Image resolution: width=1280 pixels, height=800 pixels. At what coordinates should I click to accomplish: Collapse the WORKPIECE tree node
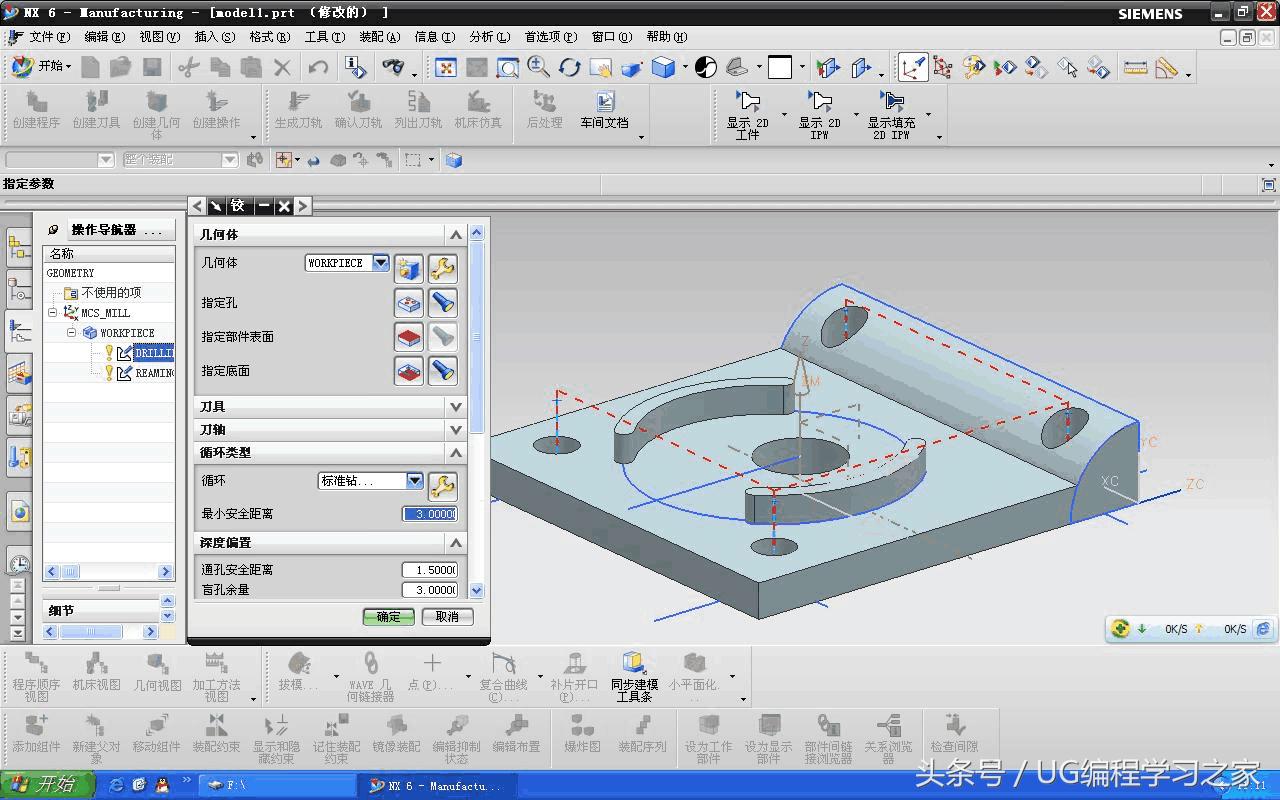[71, 333]
